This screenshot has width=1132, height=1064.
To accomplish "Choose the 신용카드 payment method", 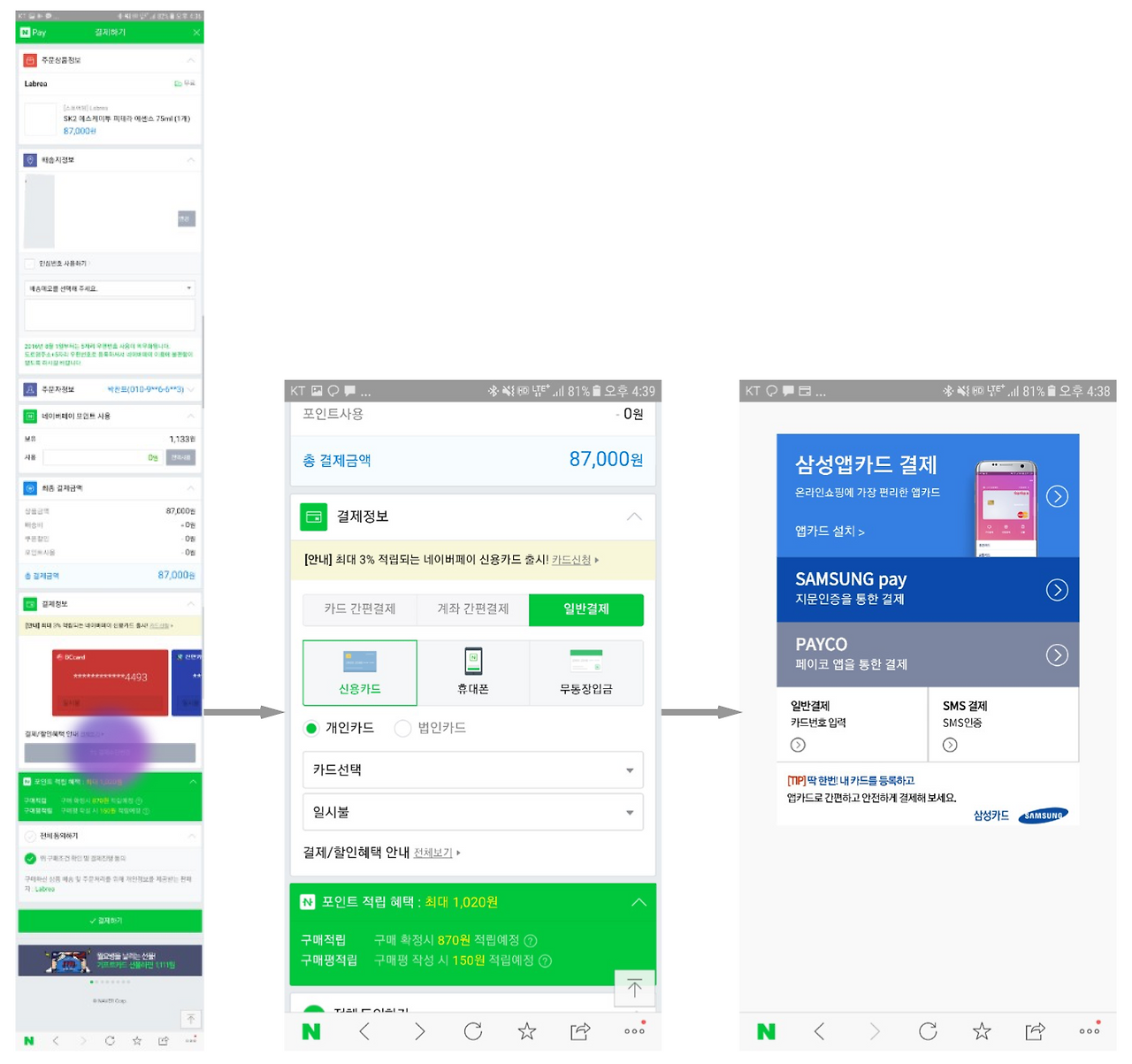I will tap(360, 672).
